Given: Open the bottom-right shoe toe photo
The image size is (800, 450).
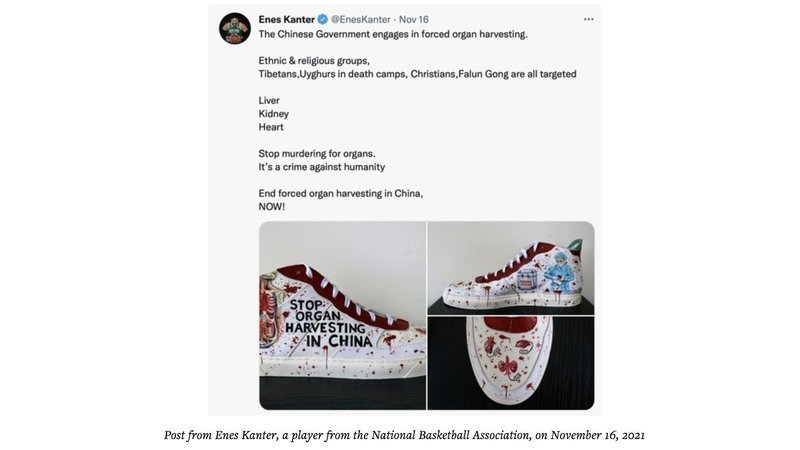Looking at the screenshot, I should tap(510, 362).
